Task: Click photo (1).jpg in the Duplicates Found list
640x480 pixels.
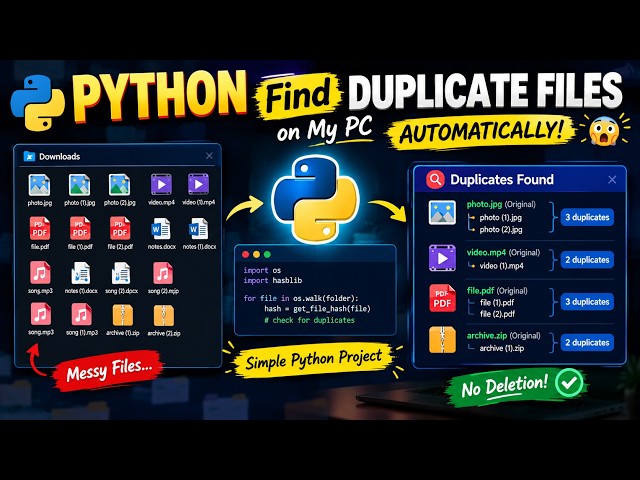Action: (500, 218)
